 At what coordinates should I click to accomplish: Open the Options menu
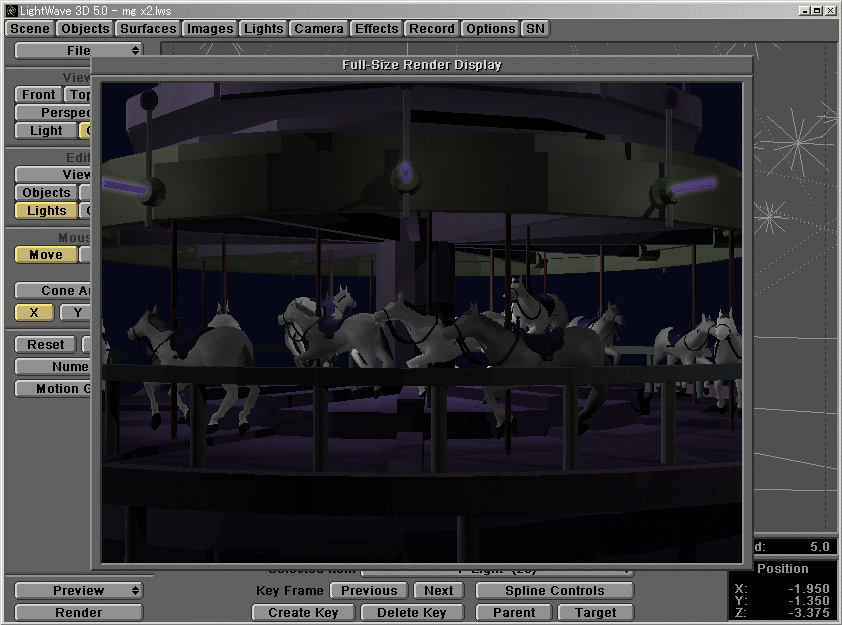pos(490,28)
